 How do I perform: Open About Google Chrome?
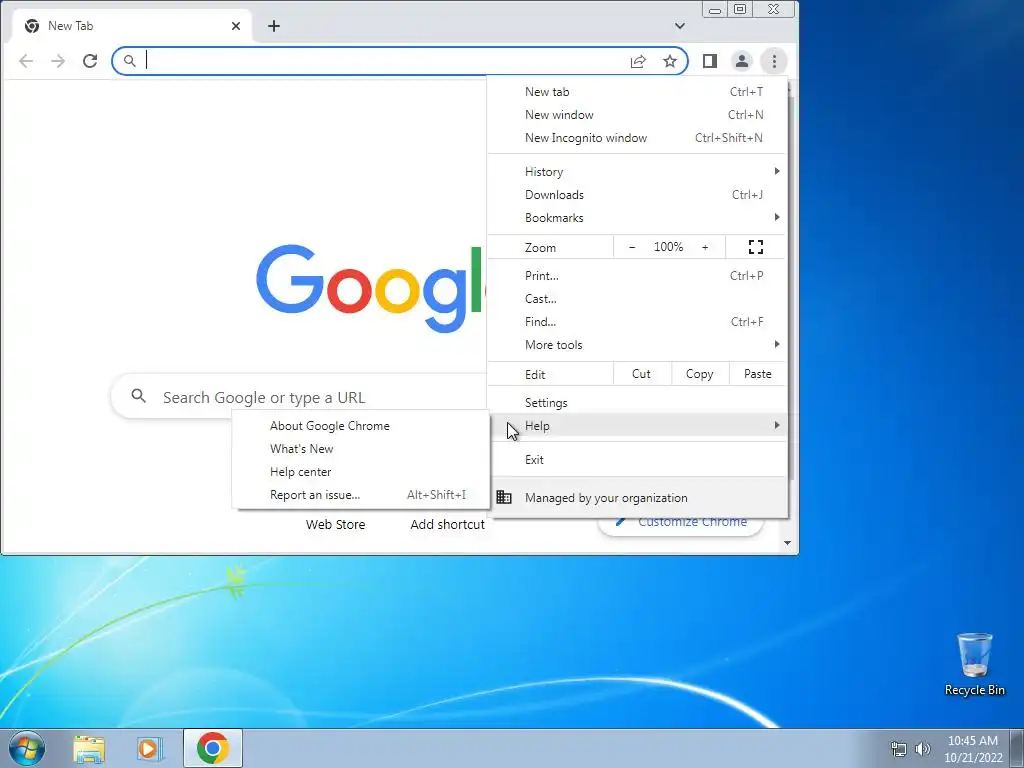coord(361,426)
